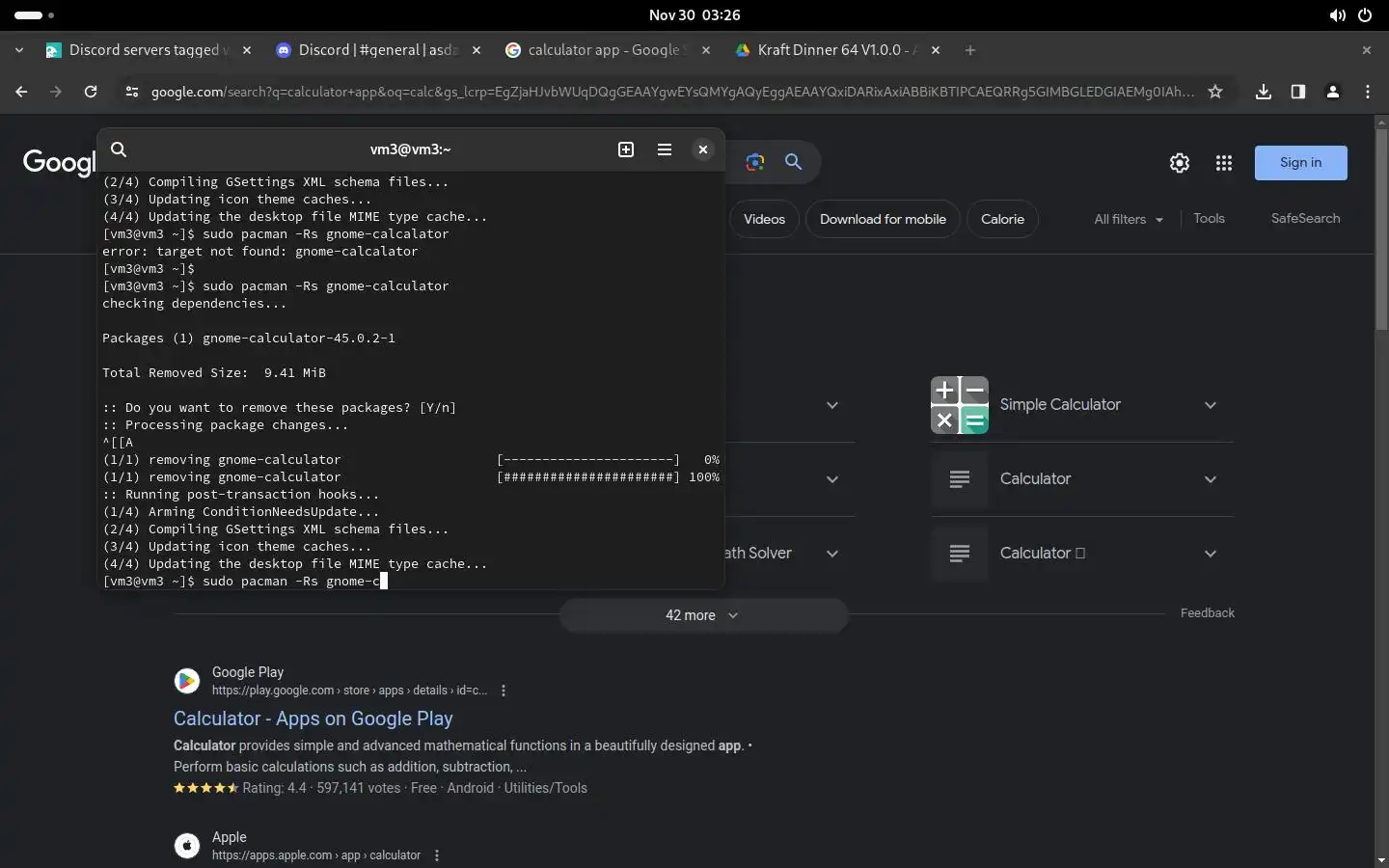
Task: Open the Google apps grid
Action: (x=1224, y=163)
